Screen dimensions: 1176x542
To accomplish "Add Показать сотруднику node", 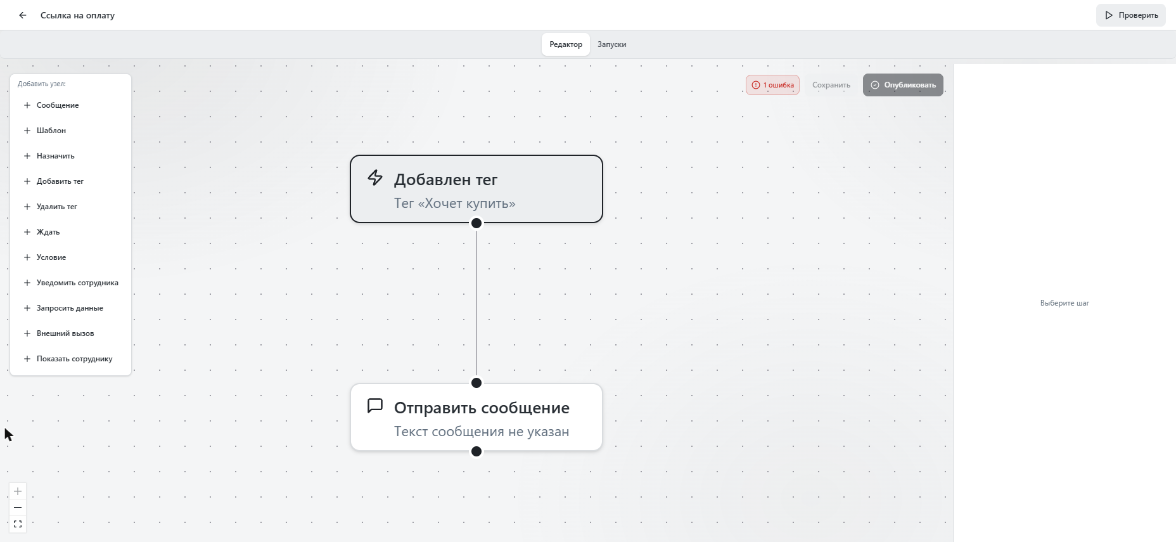I will [70, 358].
